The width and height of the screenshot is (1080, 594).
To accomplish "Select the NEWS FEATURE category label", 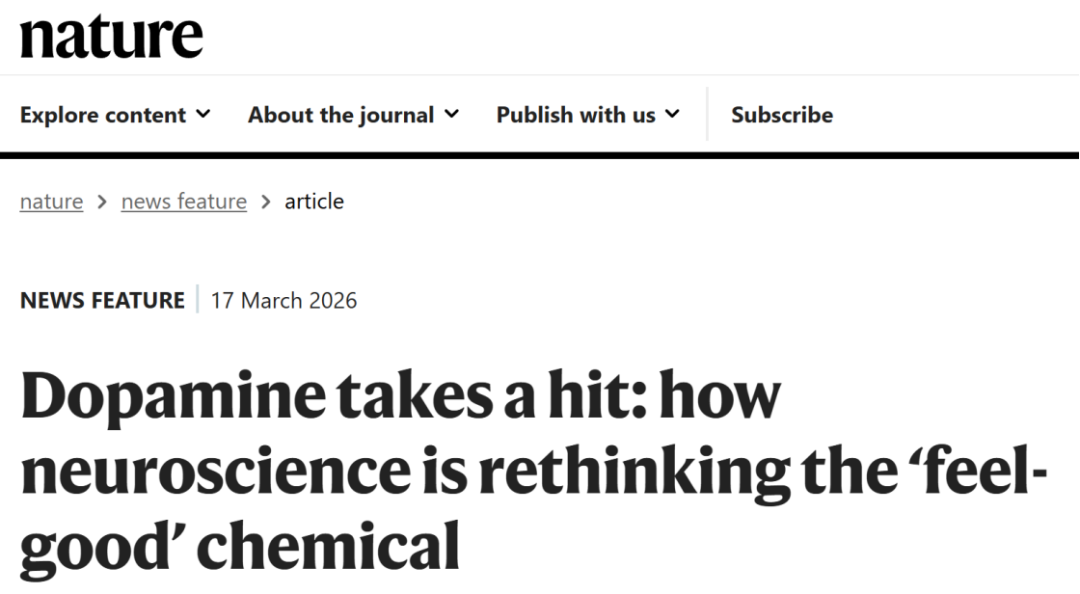I will tap(102, 300).
